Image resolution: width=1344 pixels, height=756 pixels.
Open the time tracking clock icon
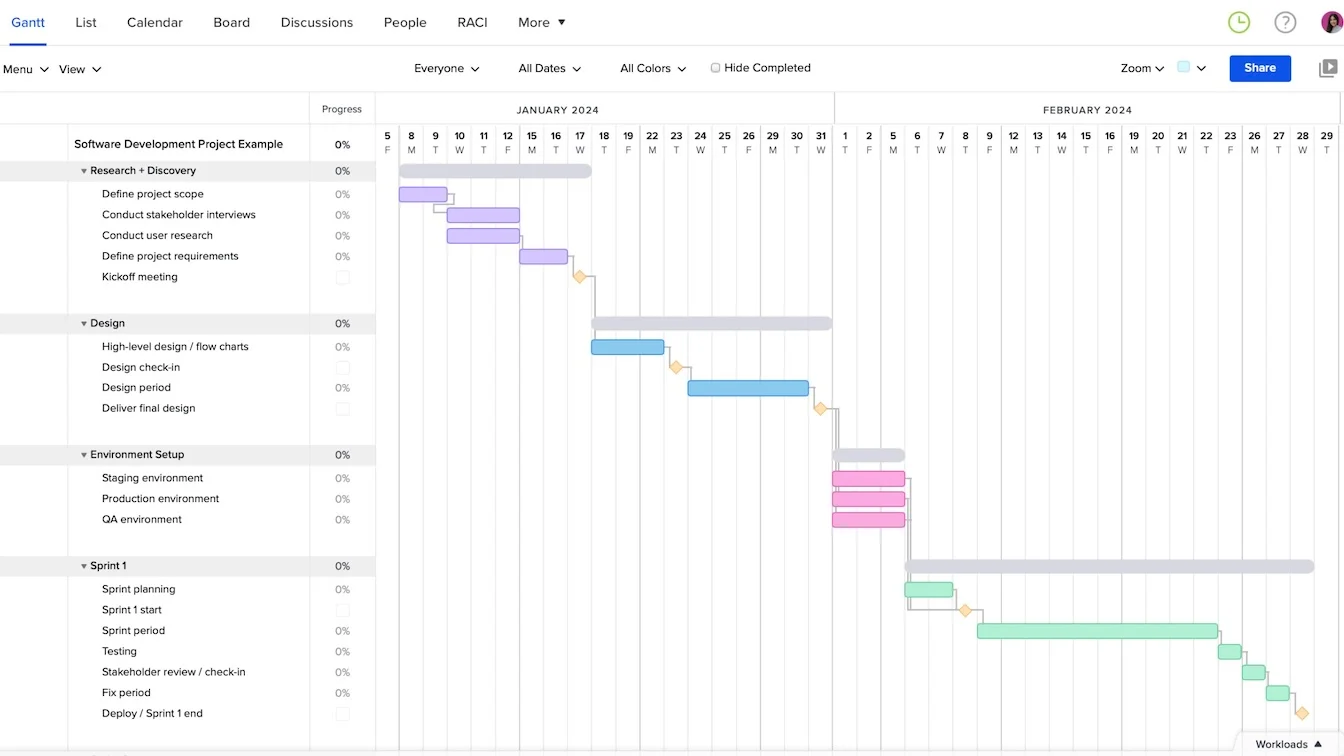[x=1239, y=21]
